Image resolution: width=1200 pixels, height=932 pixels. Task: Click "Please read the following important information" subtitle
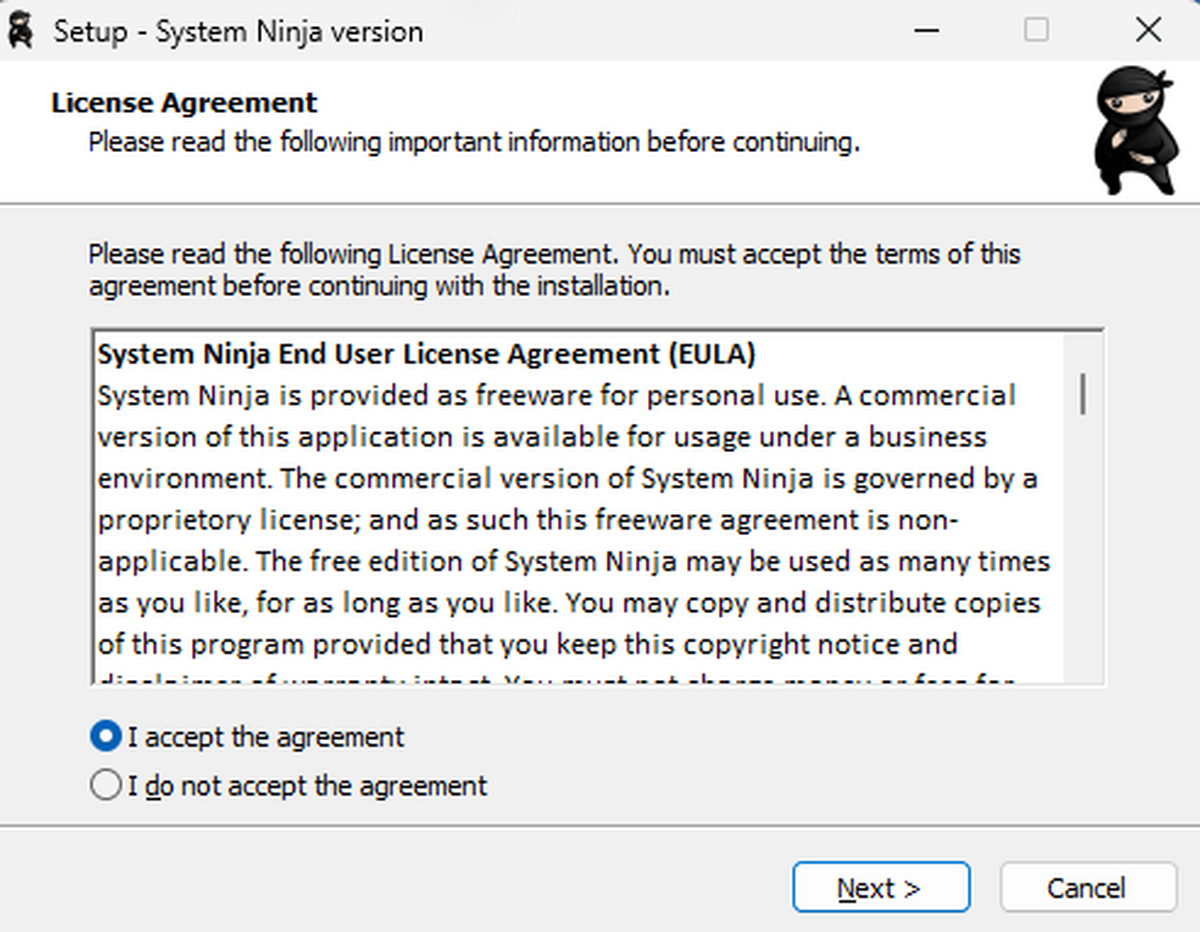pyautogui.click(x=474, y=142)
